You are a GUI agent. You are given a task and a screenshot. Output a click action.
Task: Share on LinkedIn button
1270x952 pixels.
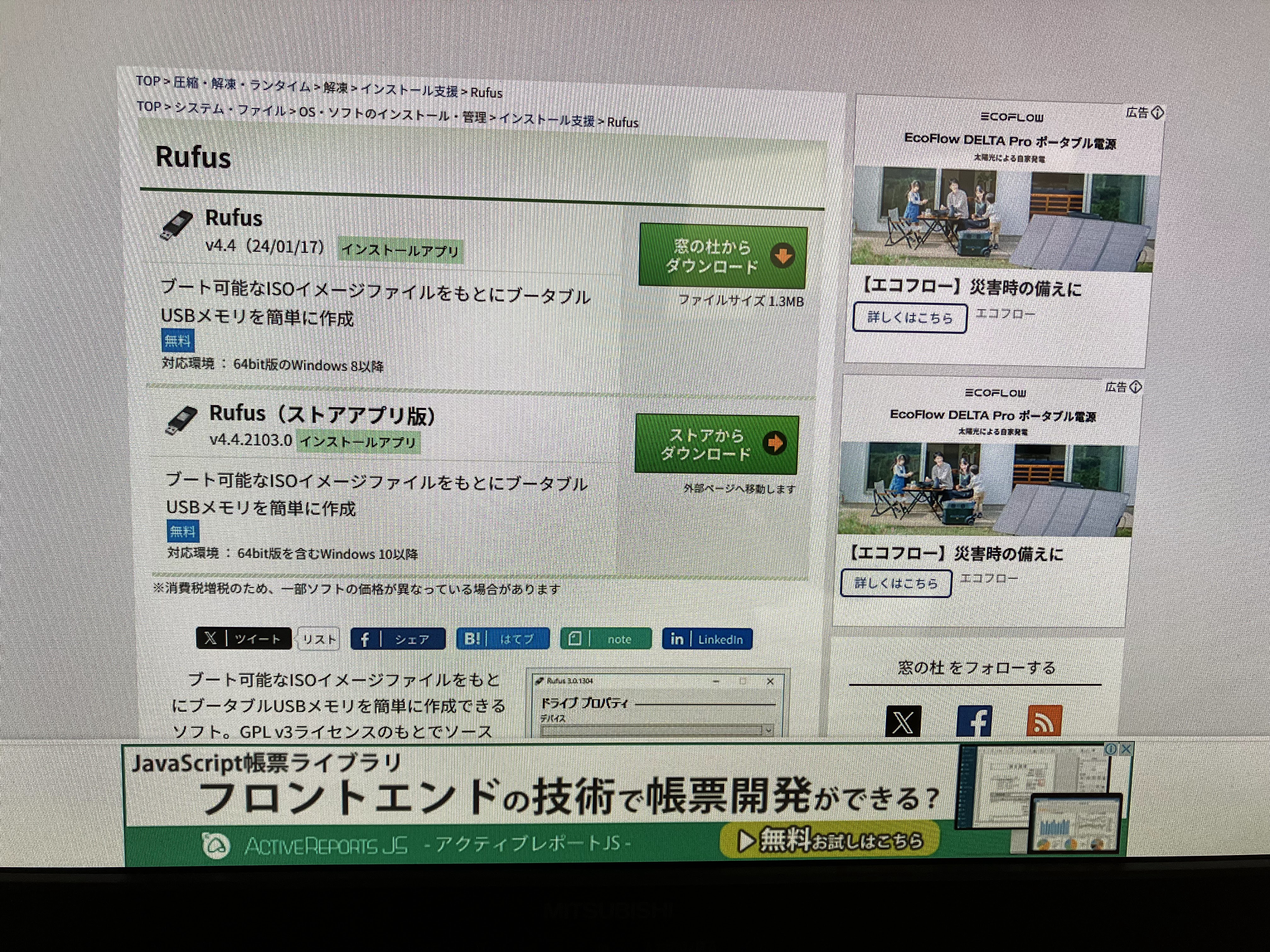pyautogui.click(x=707, y=639)
